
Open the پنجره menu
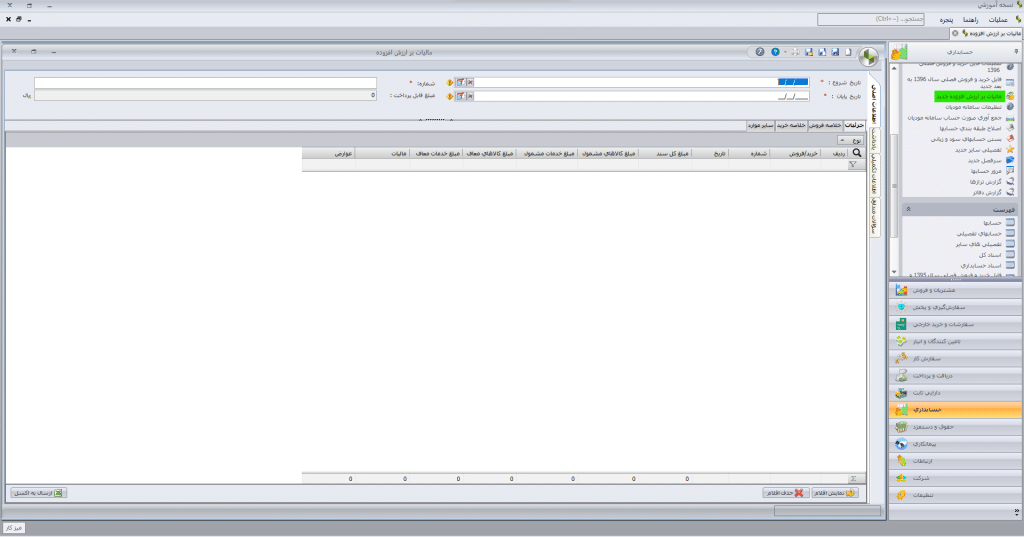946,20
